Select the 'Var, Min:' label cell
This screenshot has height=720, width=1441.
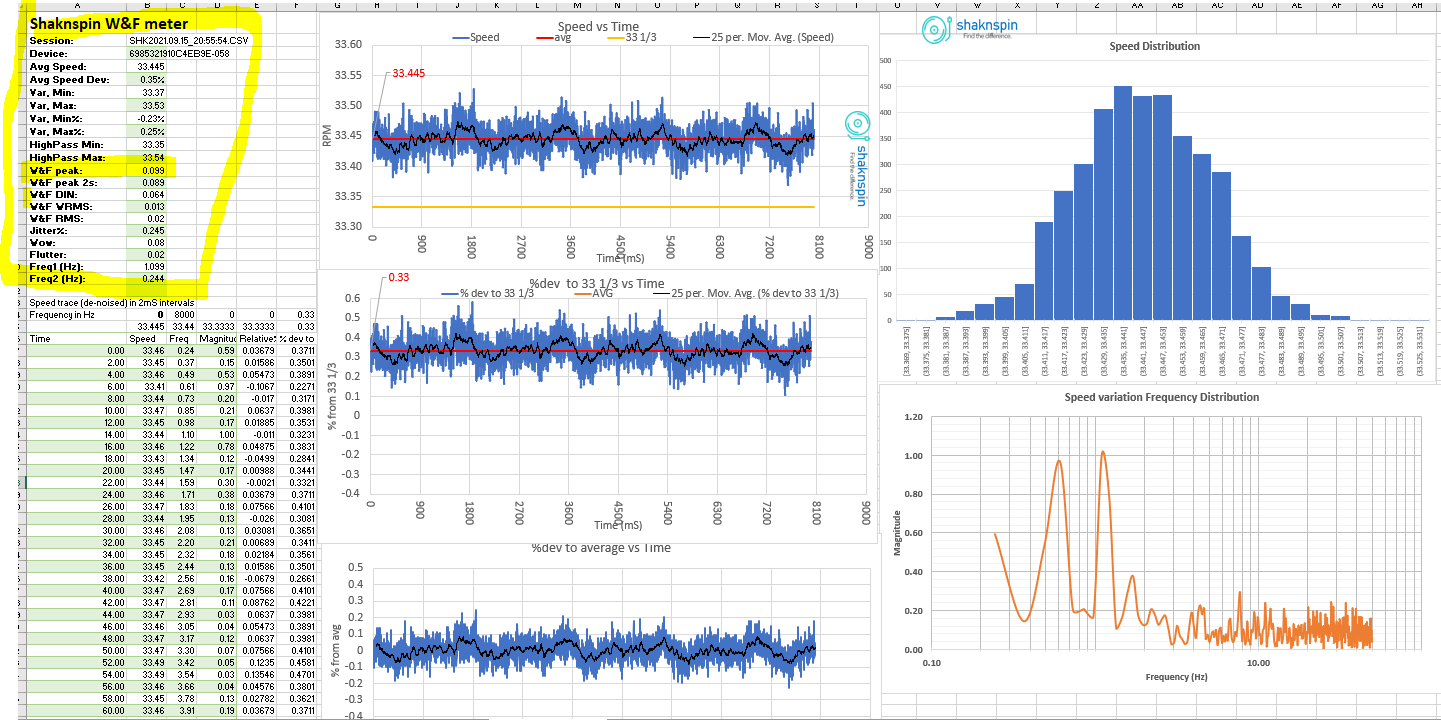click(x=77, y=92)
